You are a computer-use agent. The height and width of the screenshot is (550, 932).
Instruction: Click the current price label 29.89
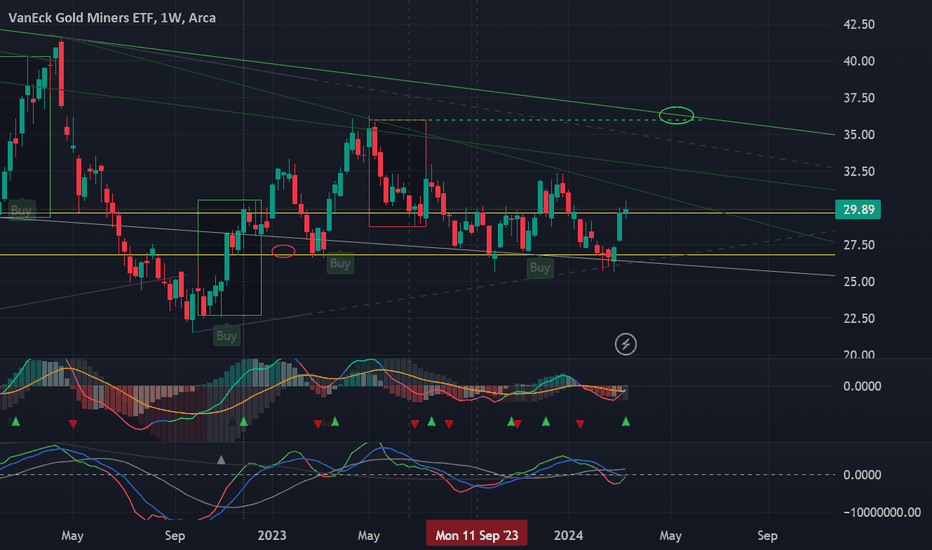point(858,209)
